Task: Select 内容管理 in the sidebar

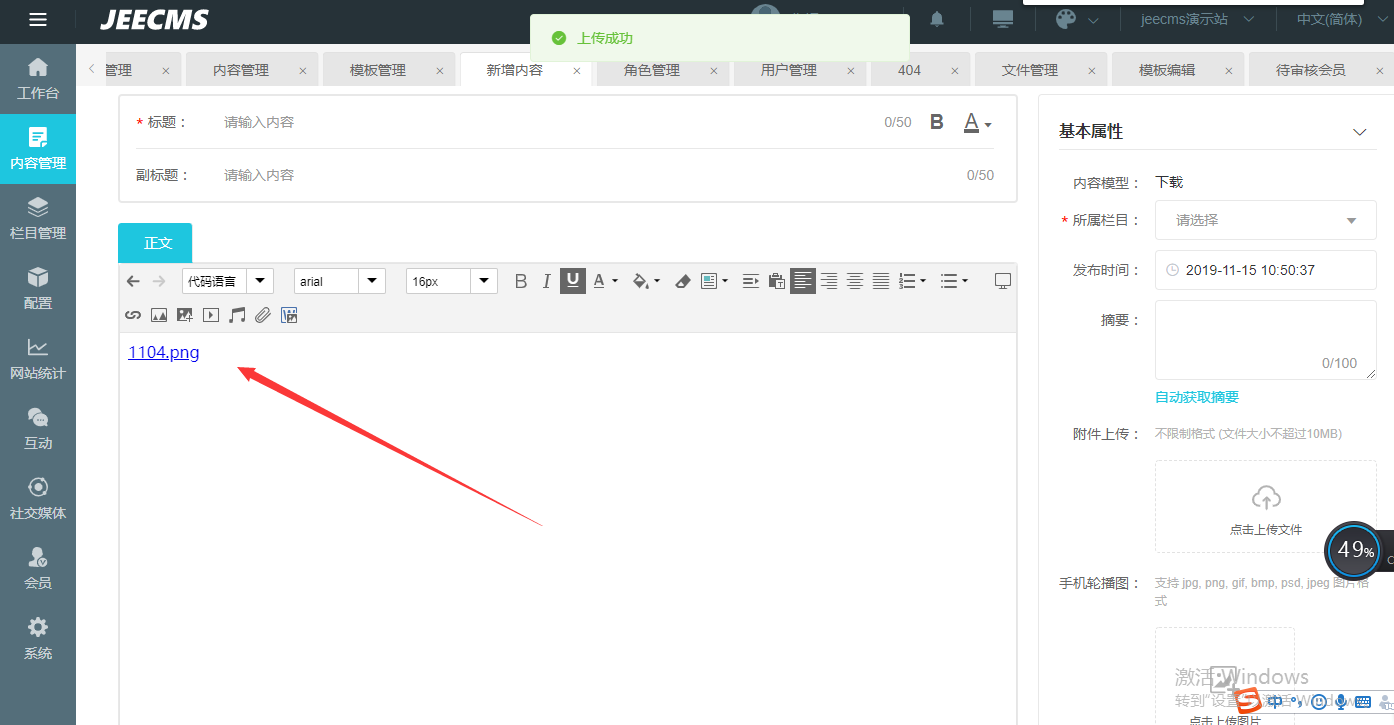Action: pos(38,149)
